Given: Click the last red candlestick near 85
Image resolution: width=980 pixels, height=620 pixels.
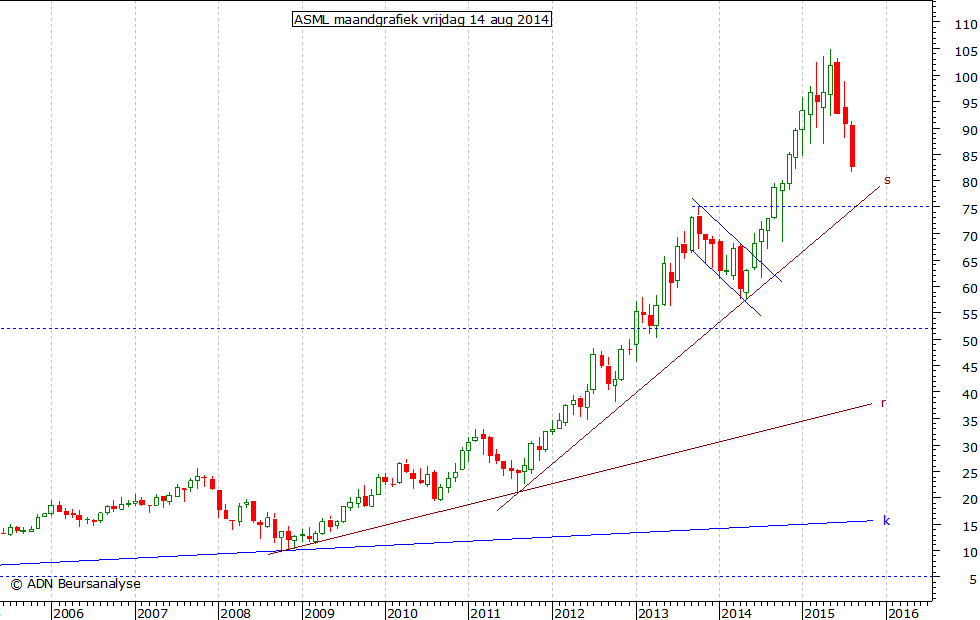Looking at the screenshot, I should 852,147.
